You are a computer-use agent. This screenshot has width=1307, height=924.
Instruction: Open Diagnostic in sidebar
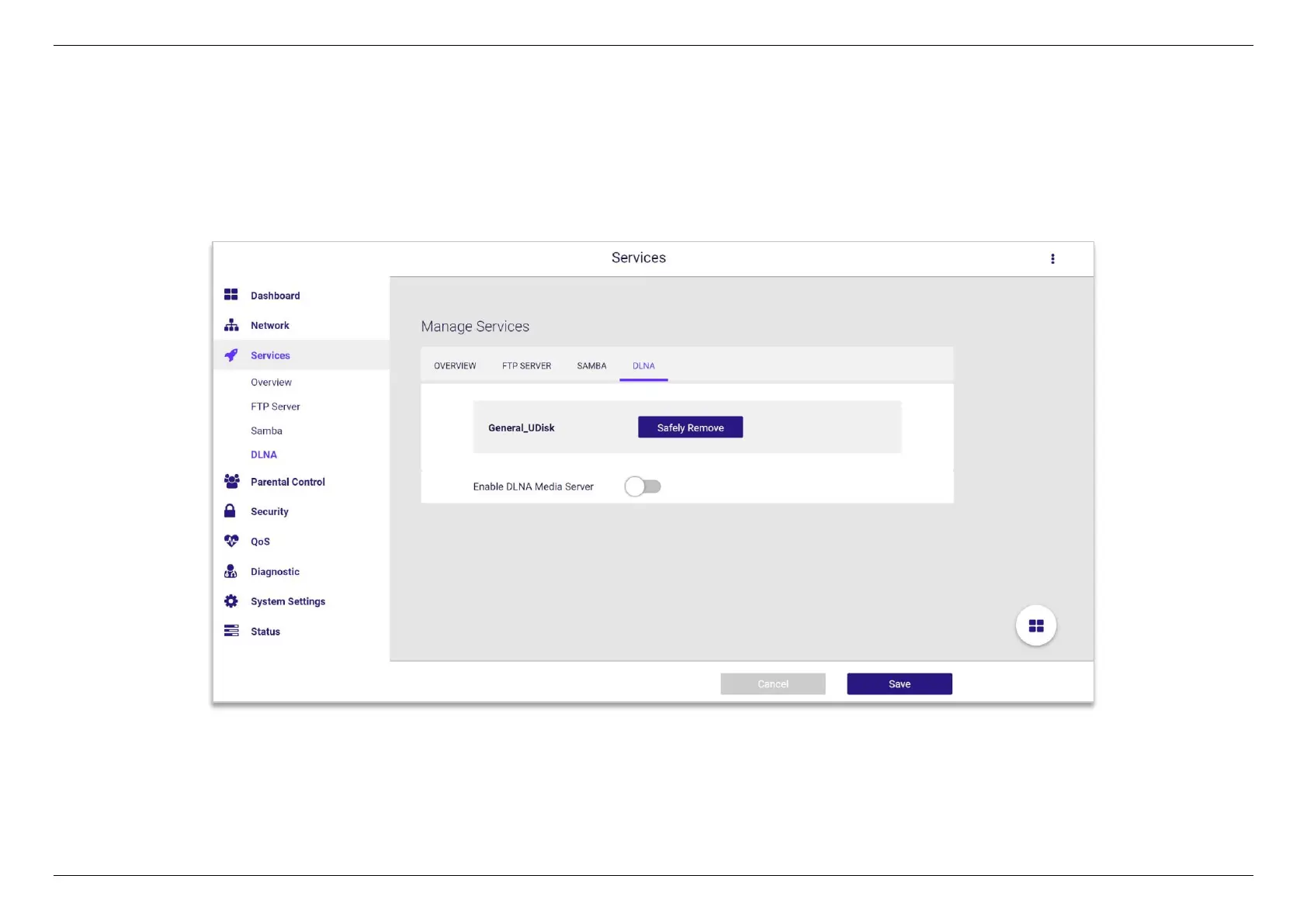pyautogui.click(x=275, y=572)
